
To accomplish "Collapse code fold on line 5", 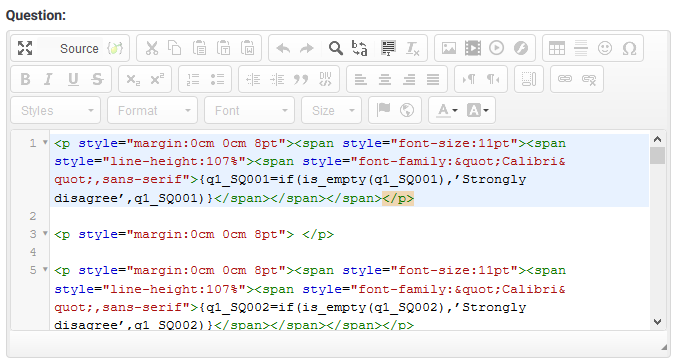I will click(45, 270).
